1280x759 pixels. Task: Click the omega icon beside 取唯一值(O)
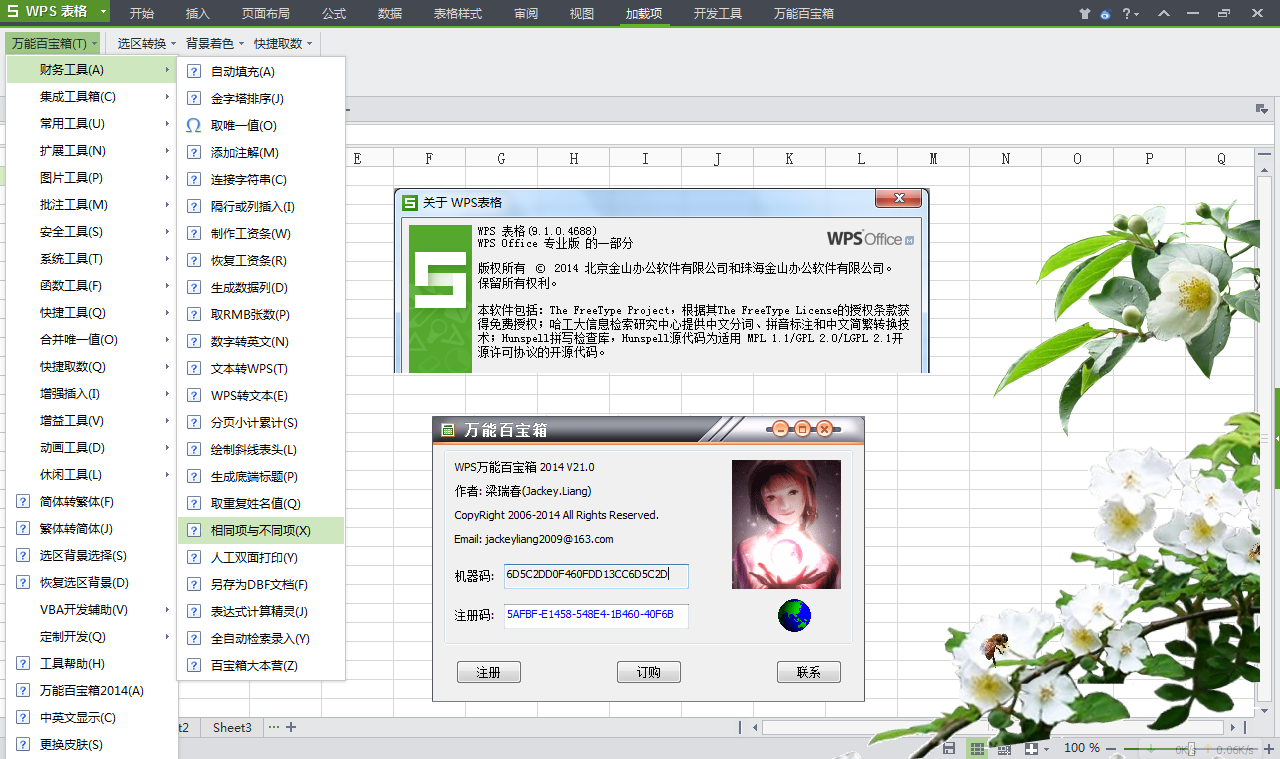194,125
